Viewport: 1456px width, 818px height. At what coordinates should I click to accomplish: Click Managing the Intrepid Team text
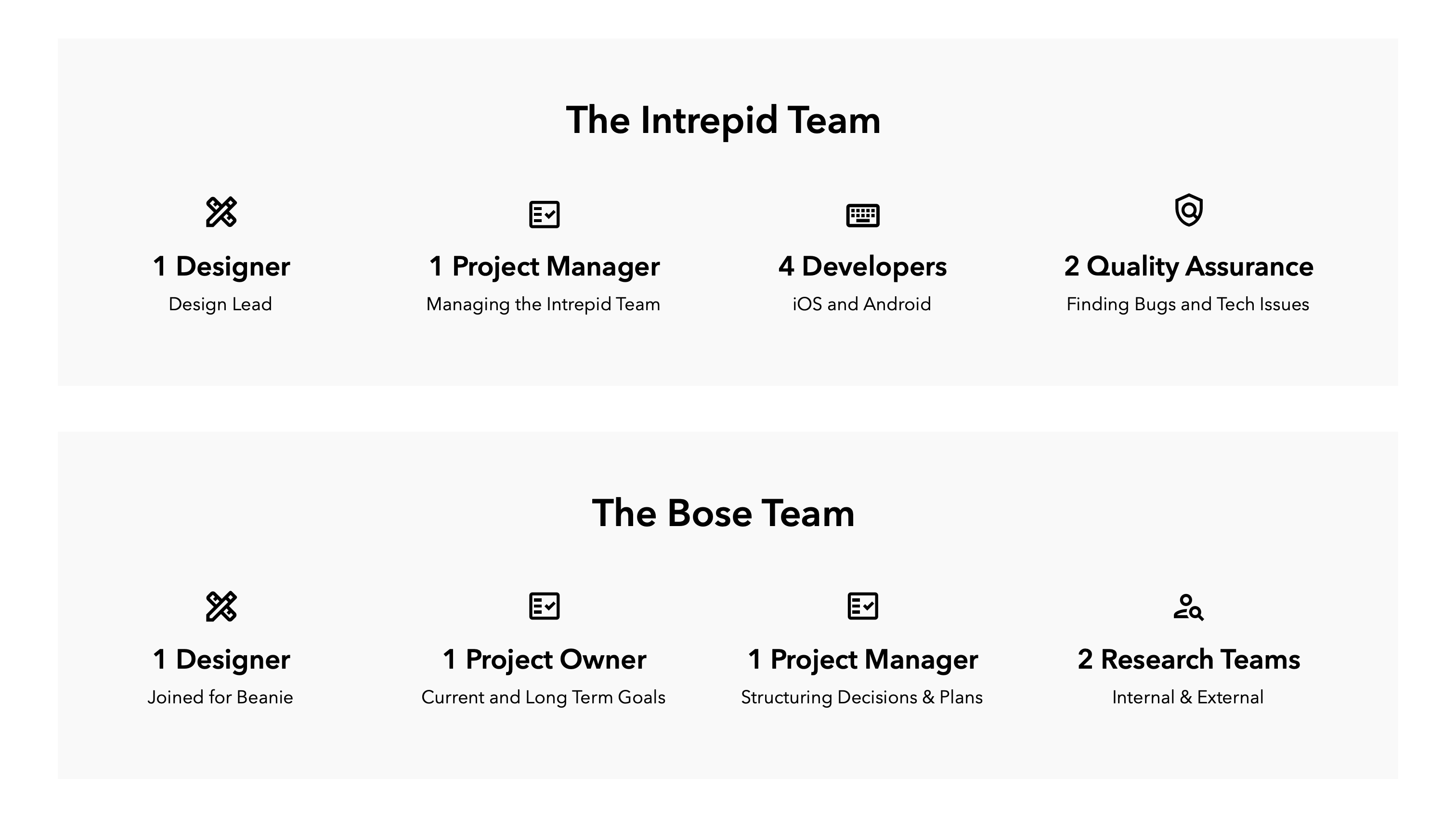543,304
